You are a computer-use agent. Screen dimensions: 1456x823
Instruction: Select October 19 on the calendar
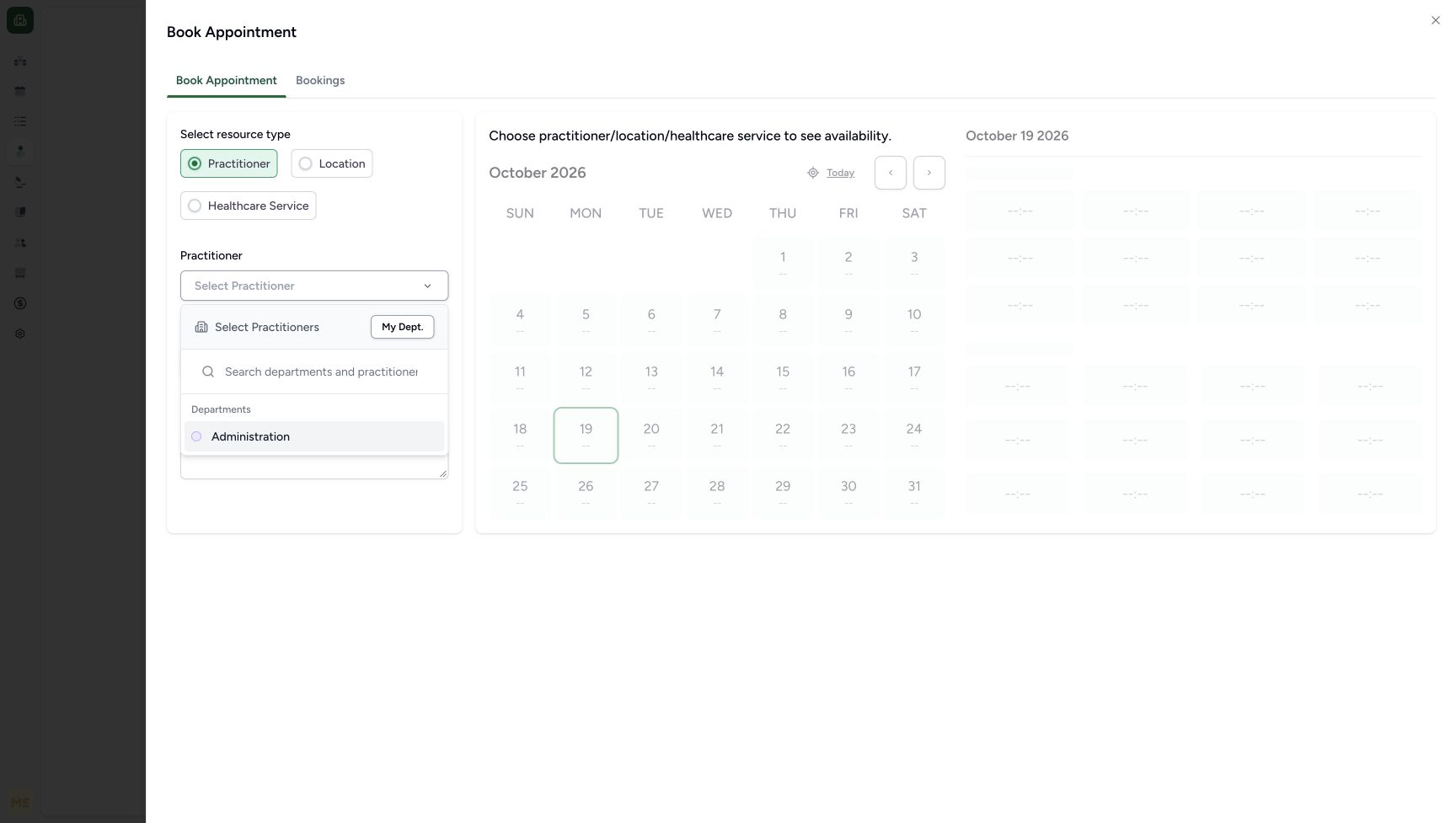tap(586, 436)
